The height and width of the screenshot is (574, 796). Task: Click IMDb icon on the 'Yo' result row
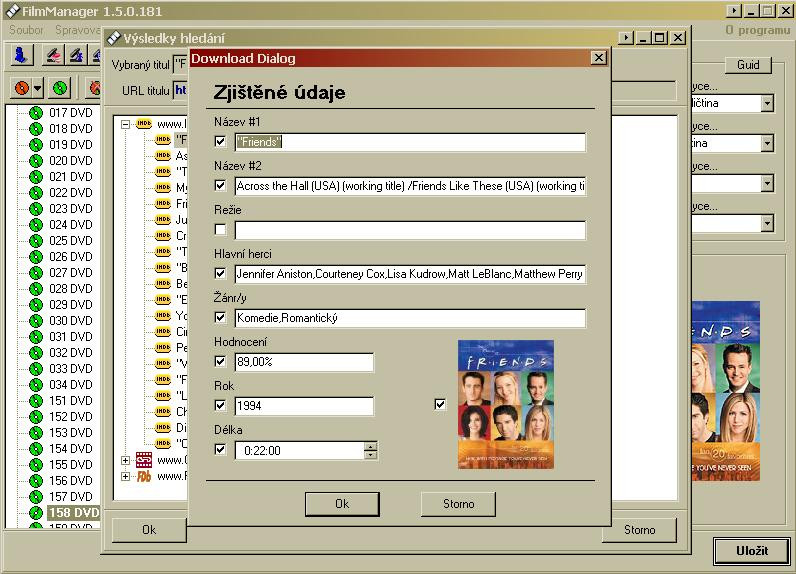(x=163, y=315)
